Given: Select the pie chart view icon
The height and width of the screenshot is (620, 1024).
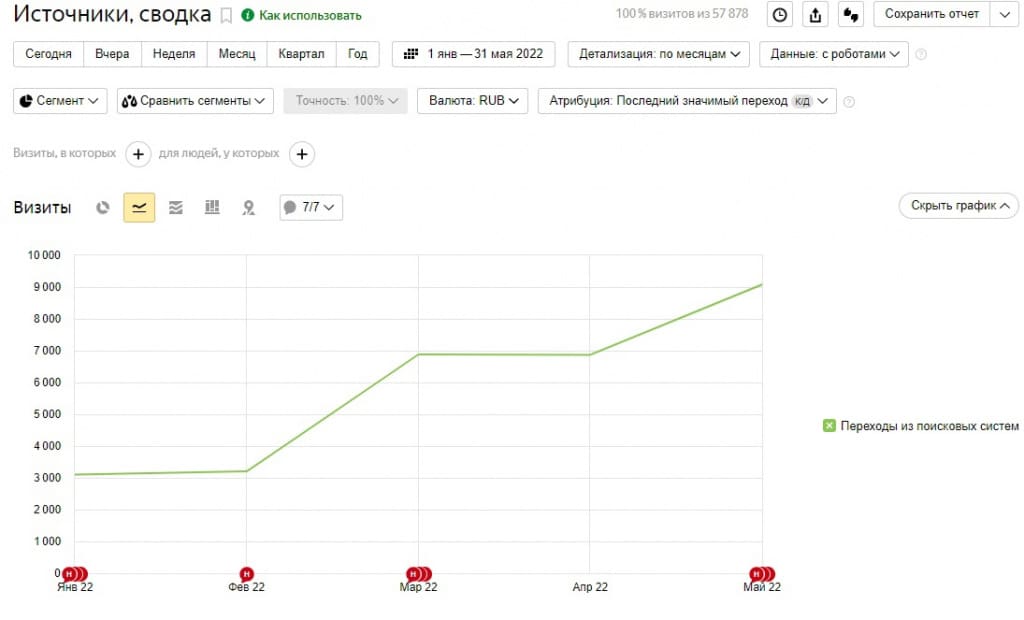Looking at the screenshot, I should pyautogui.click(x=103, y=208).
